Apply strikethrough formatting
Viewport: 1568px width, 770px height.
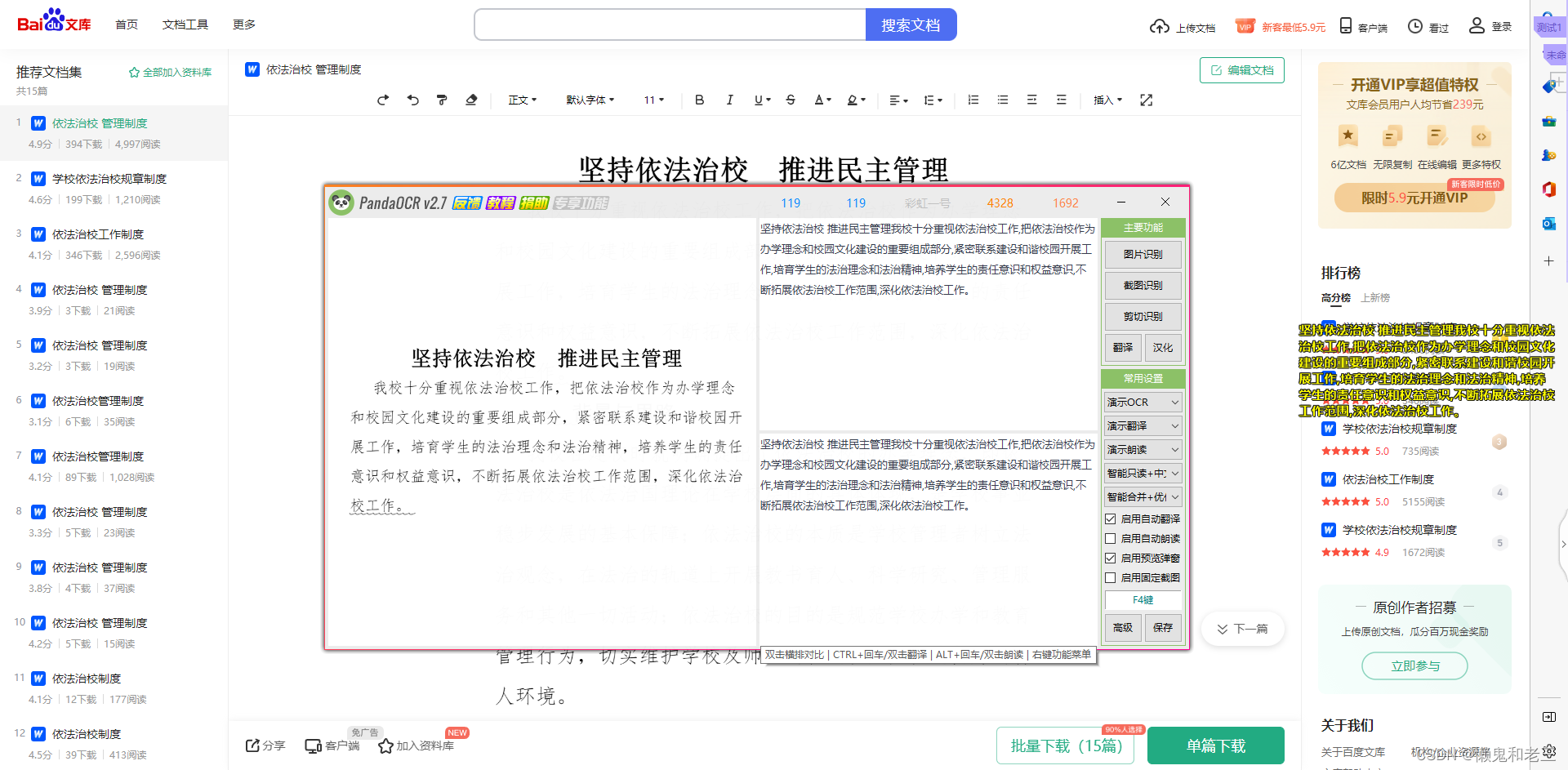[x=791, y=100]
